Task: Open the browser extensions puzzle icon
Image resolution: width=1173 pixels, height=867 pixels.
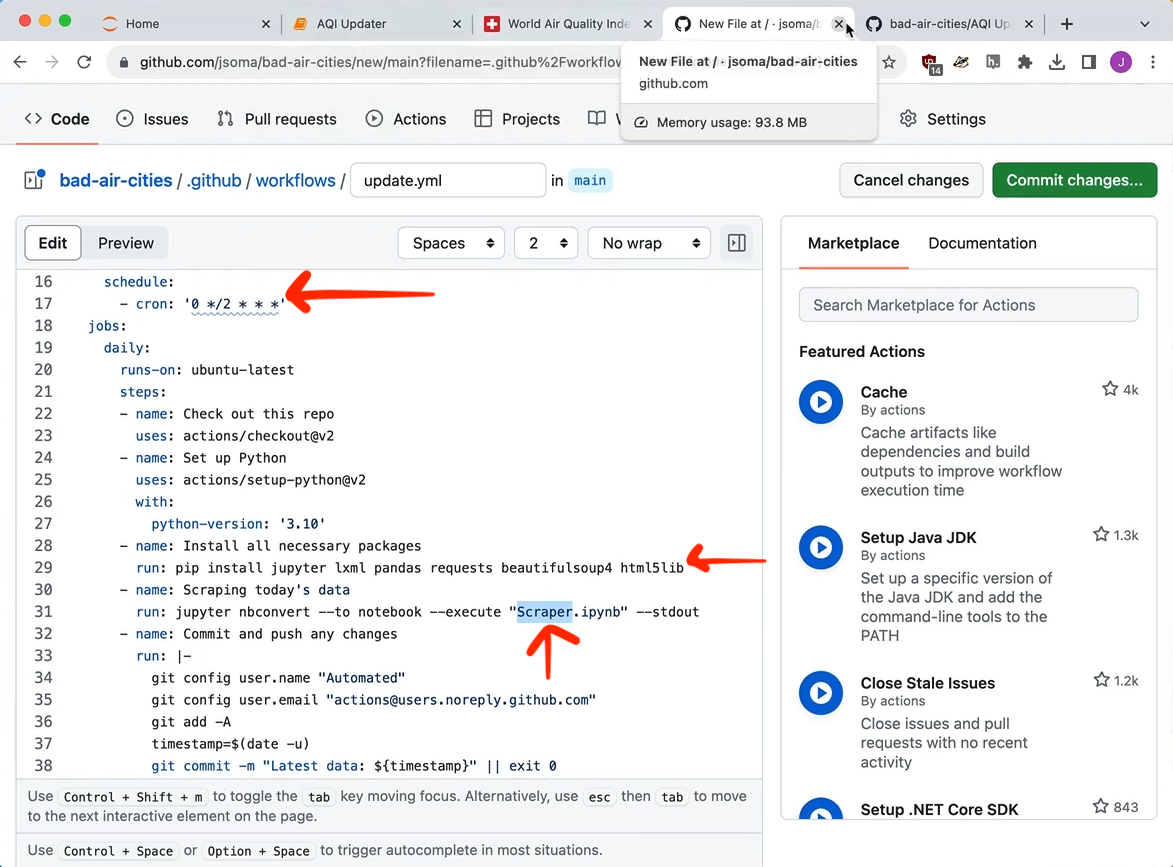Action: click(x=1025, y=62)
